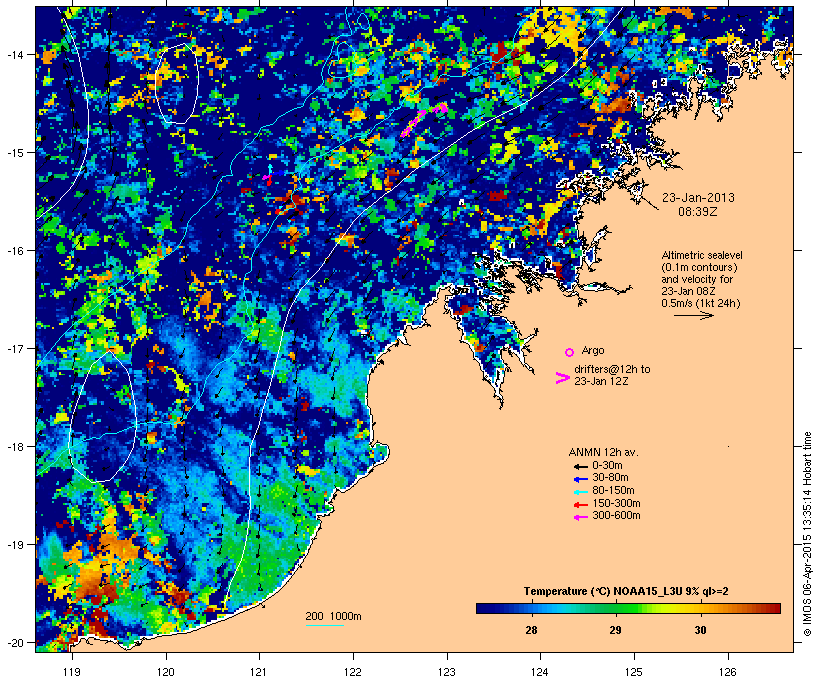Click longitude axis label 122

(x=353, y=672)
